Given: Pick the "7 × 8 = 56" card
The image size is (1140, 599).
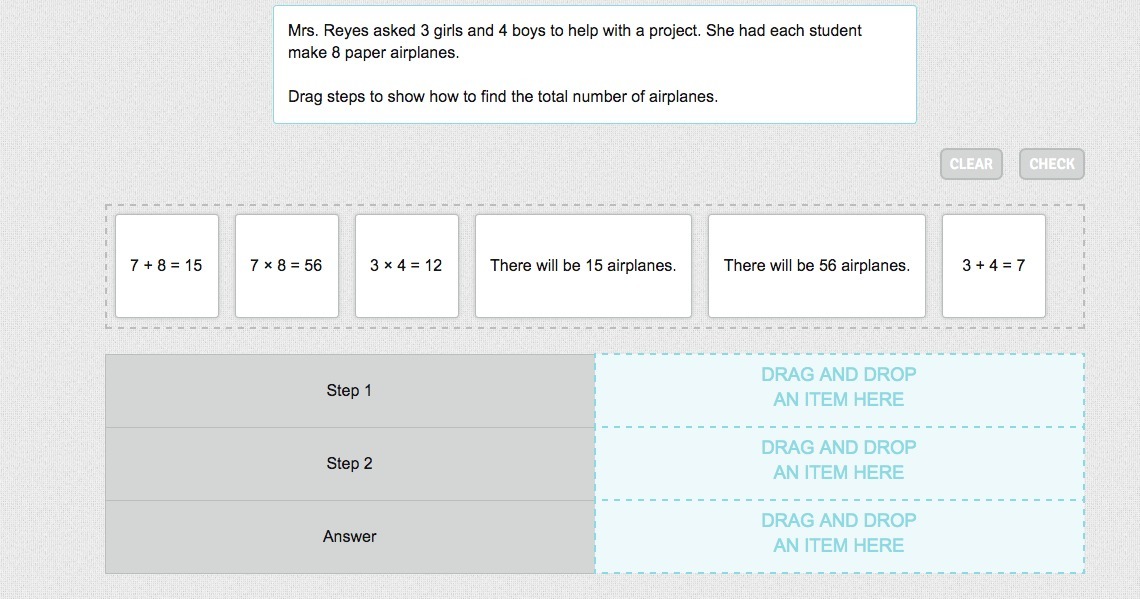Looking at the screenshot, I should 286,266.
